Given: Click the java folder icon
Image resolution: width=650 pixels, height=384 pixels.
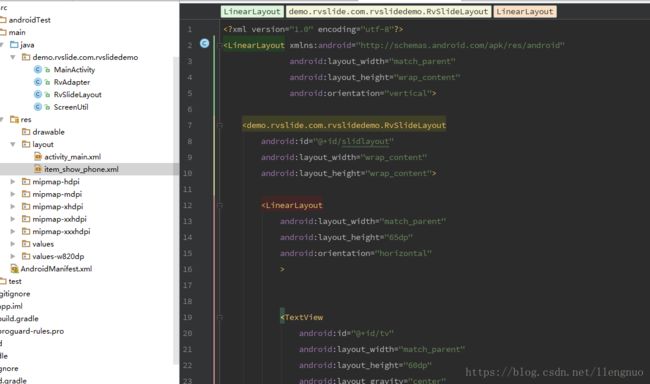Looking at the screenshot, I should 14,45.
